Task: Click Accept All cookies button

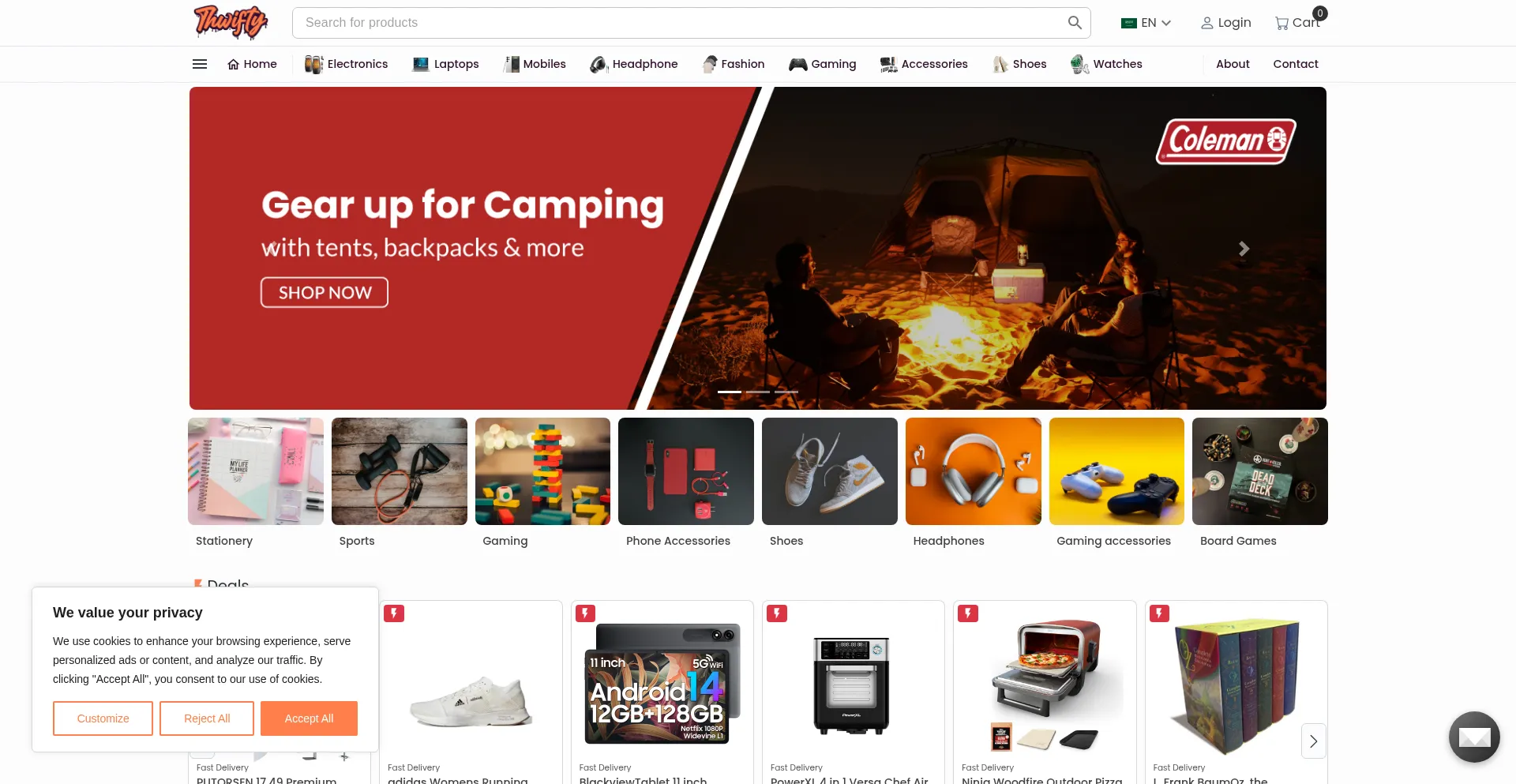Action: tap(309, 718)
